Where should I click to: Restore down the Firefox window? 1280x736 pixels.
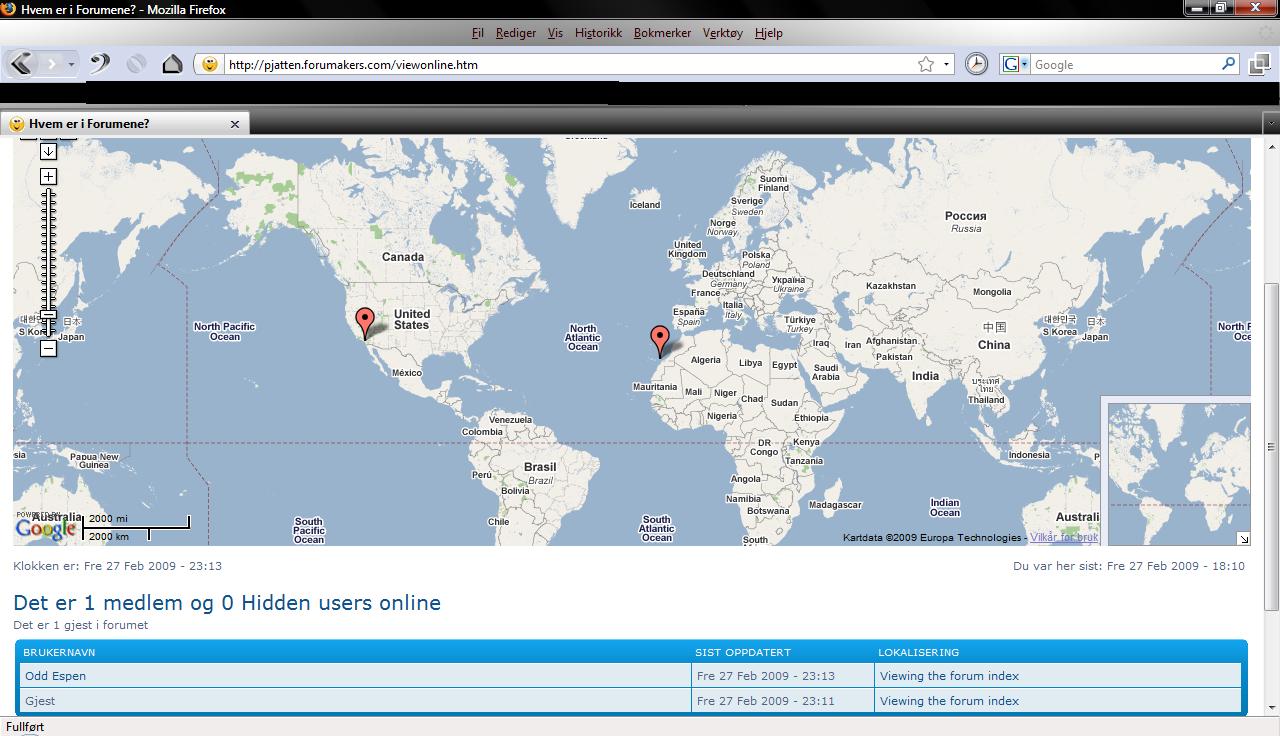(1220, 8)
